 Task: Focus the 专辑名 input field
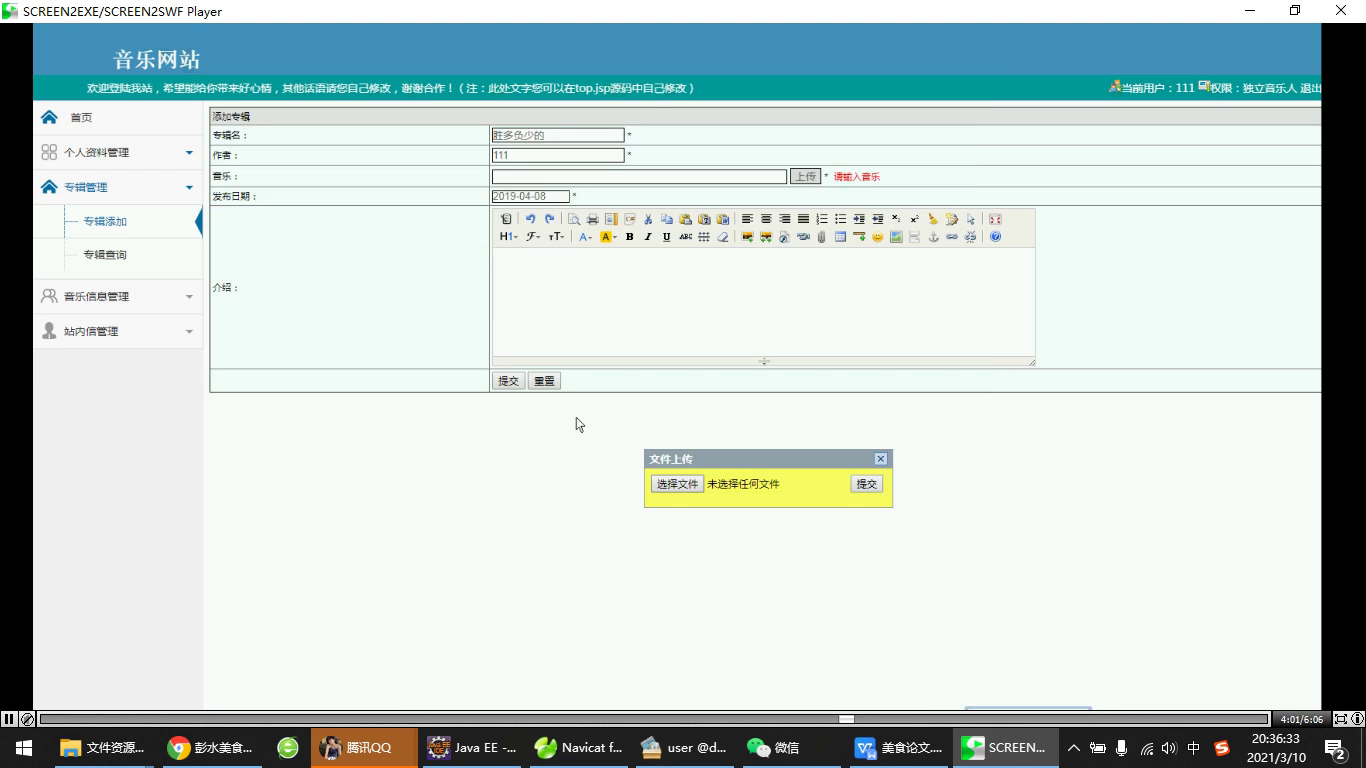point(558,135)
